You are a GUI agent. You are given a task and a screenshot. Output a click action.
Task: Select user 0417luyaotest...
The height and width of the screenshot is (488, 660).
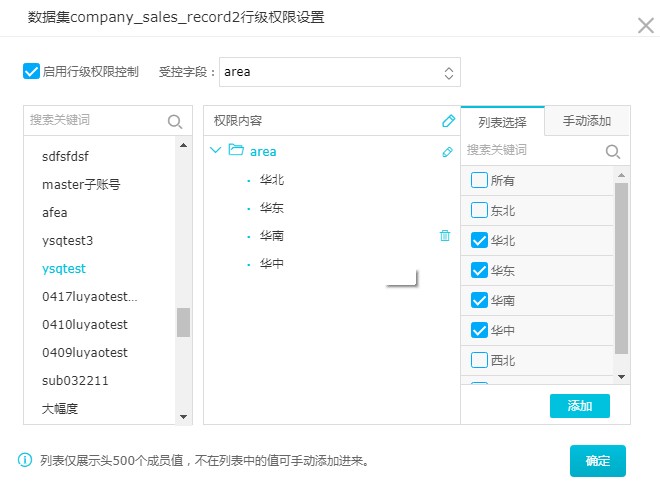coord(90,296)
